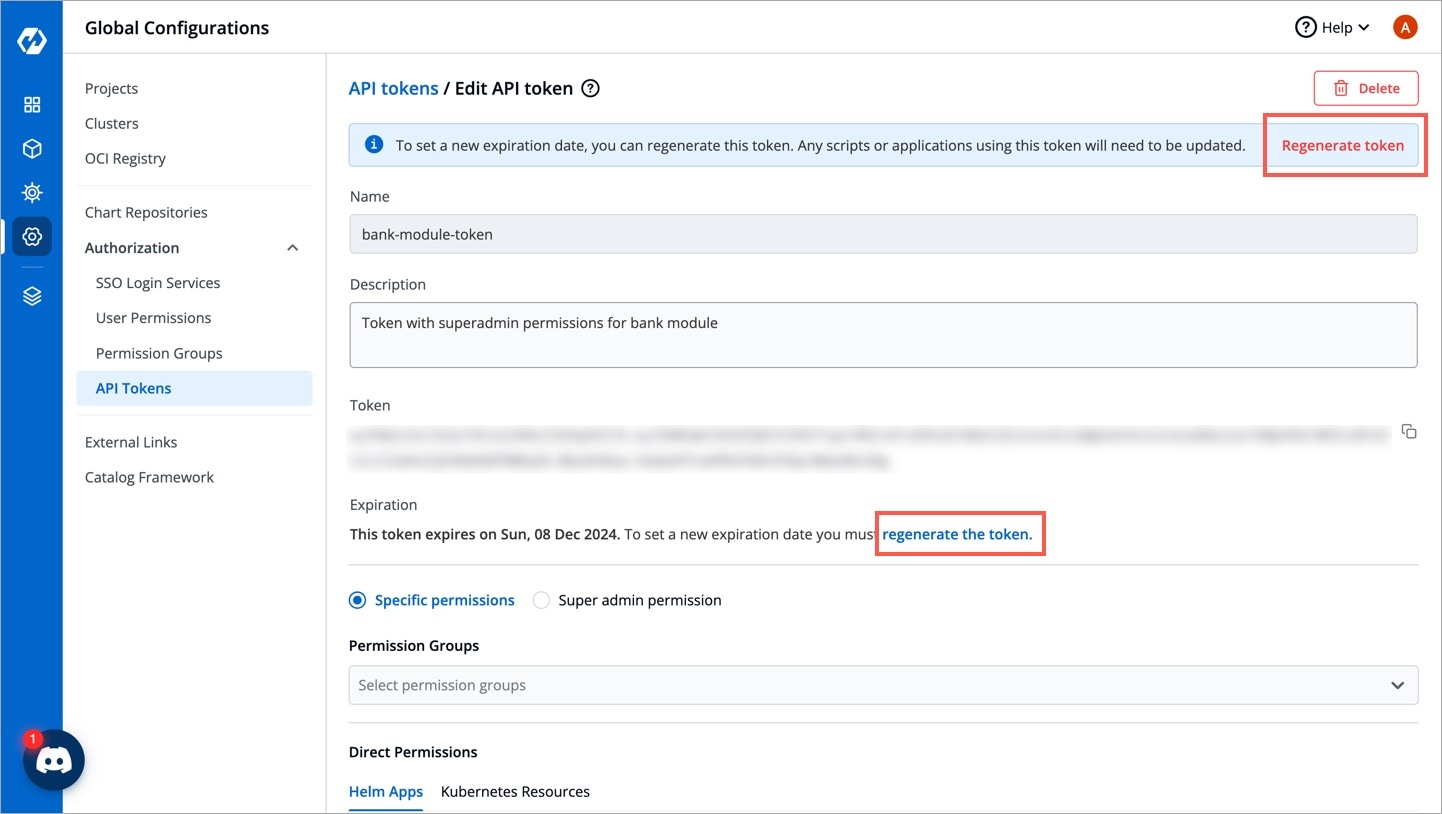Click the user avatar 'A'

tap(1405, 28)
